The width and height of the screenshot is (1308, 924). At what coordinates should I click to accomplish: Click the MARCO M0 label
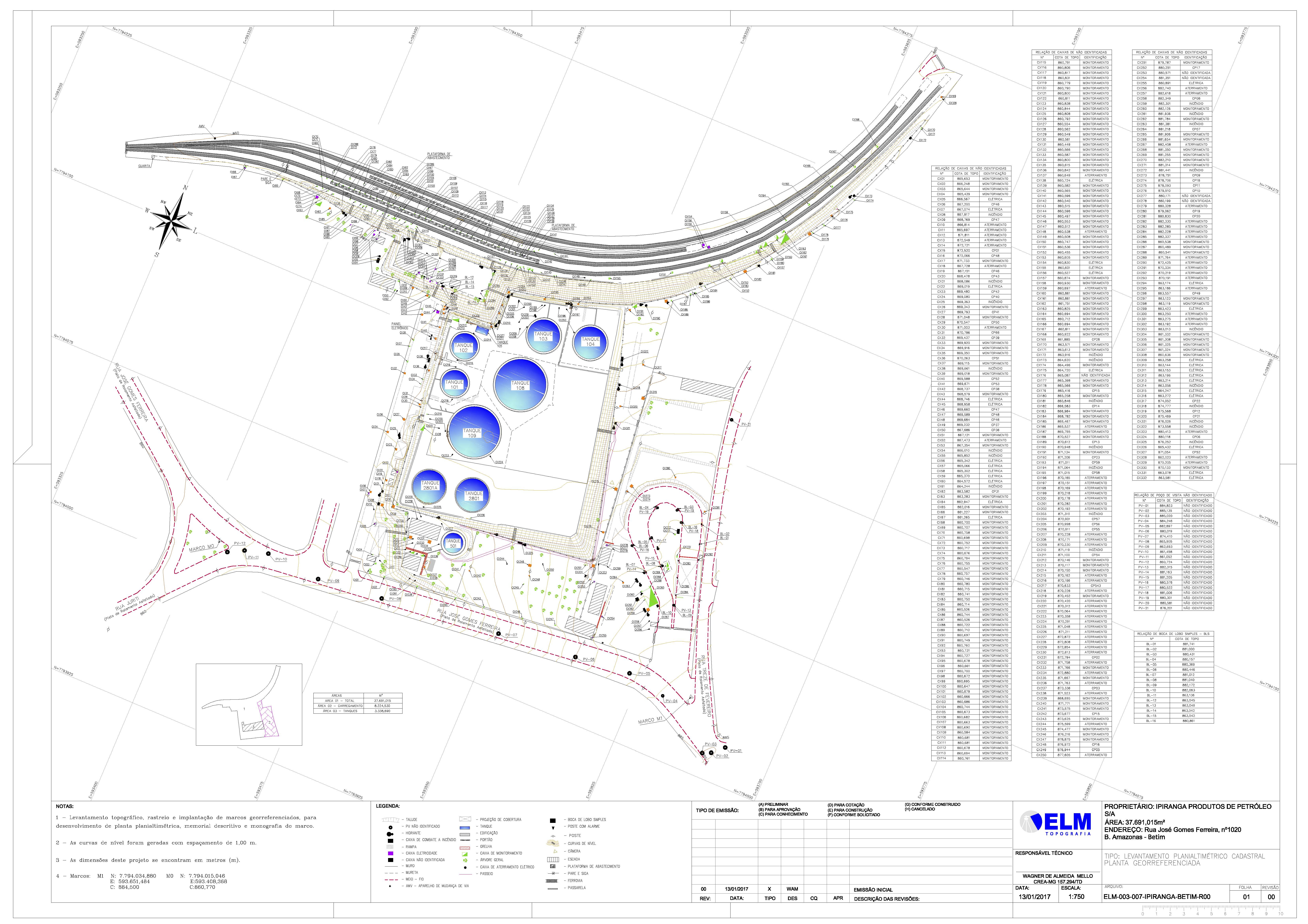click(202, 548)
